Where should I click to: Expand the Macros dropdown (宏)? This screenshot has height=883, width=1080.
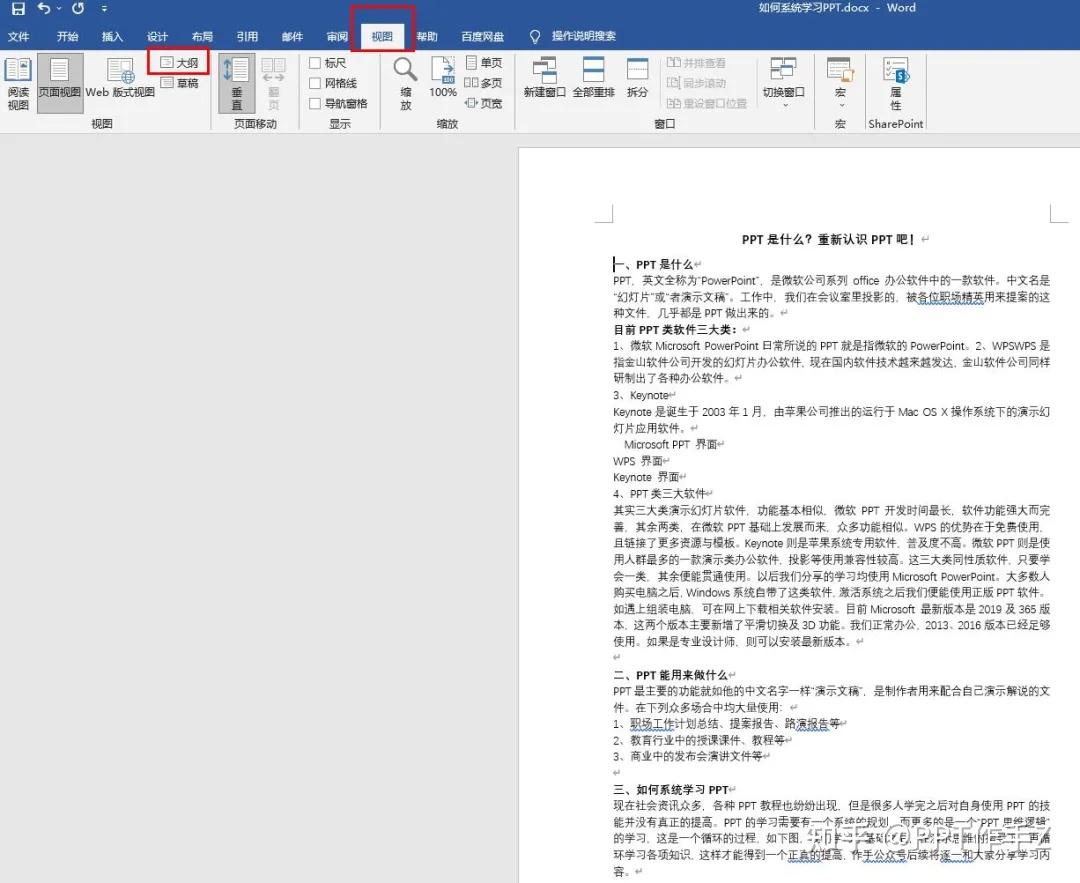coord(838,80)
